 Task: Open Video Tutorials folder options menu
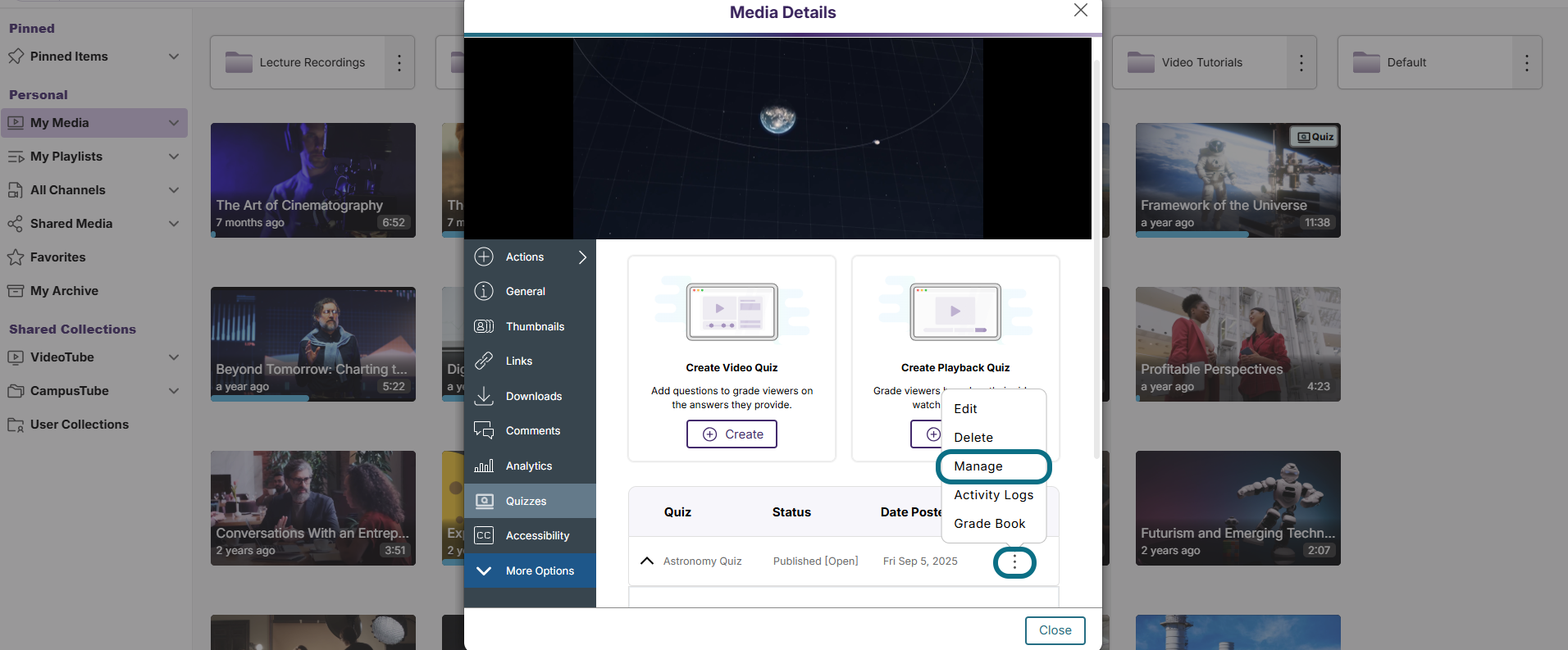point(1301,62)
